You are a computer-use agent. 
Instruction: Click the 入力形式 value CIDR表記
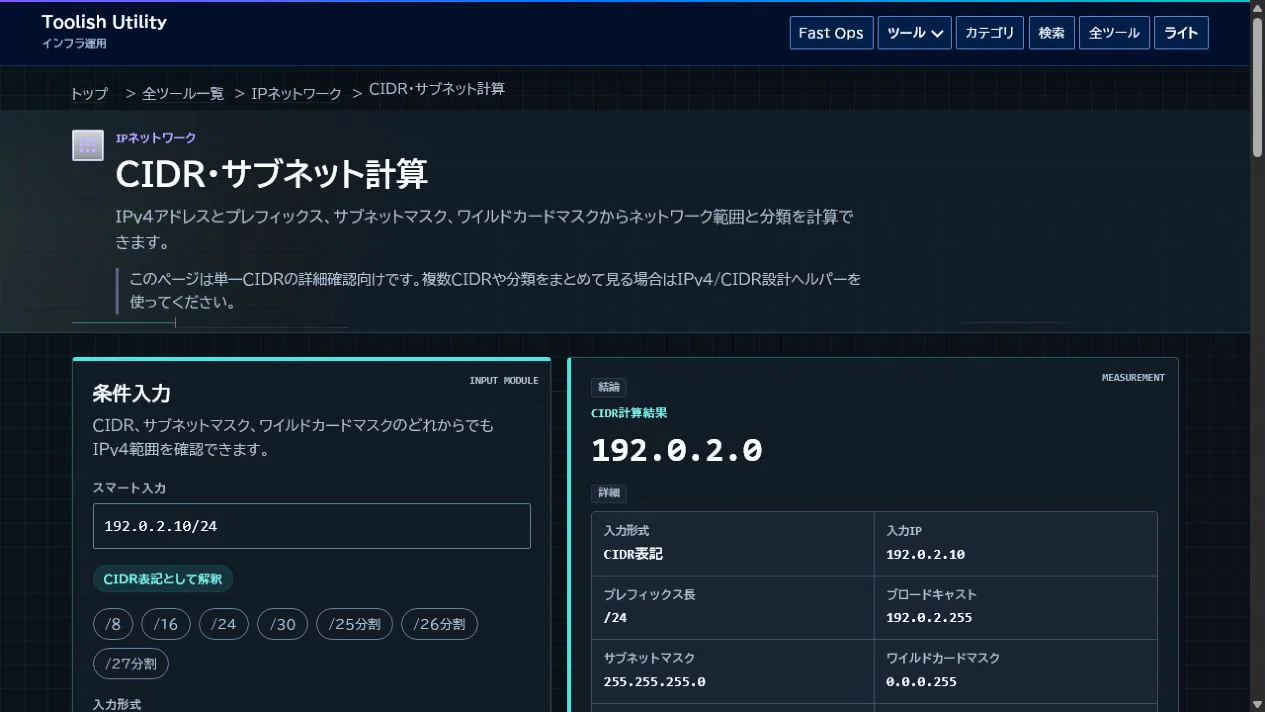pos(633,554)
